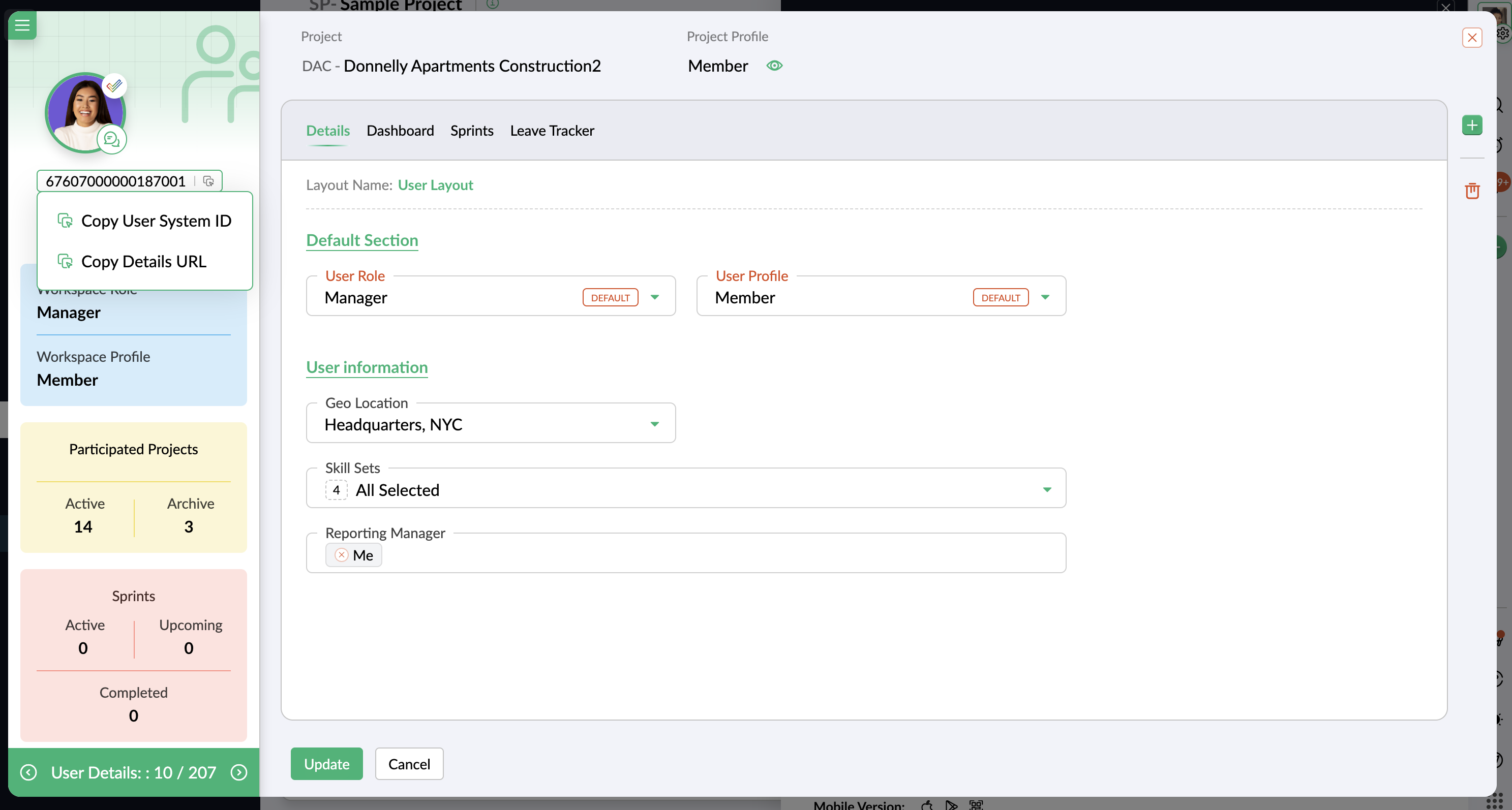Click the Reporting Manager input field
Screen dimensions: 1512x810
pyautogui.click(x=704, y=555)
